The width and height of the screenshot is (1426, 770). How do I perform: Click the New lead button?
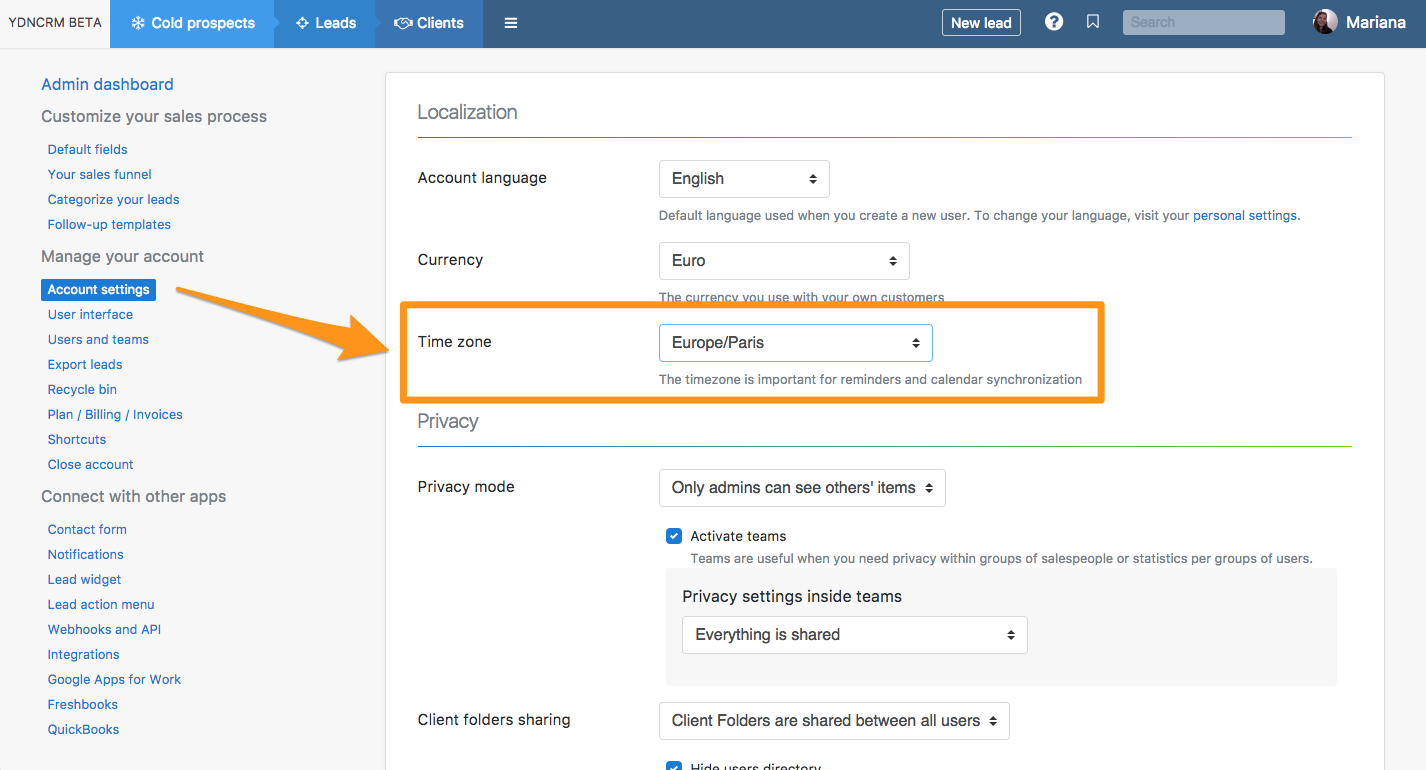click(980, 23)
